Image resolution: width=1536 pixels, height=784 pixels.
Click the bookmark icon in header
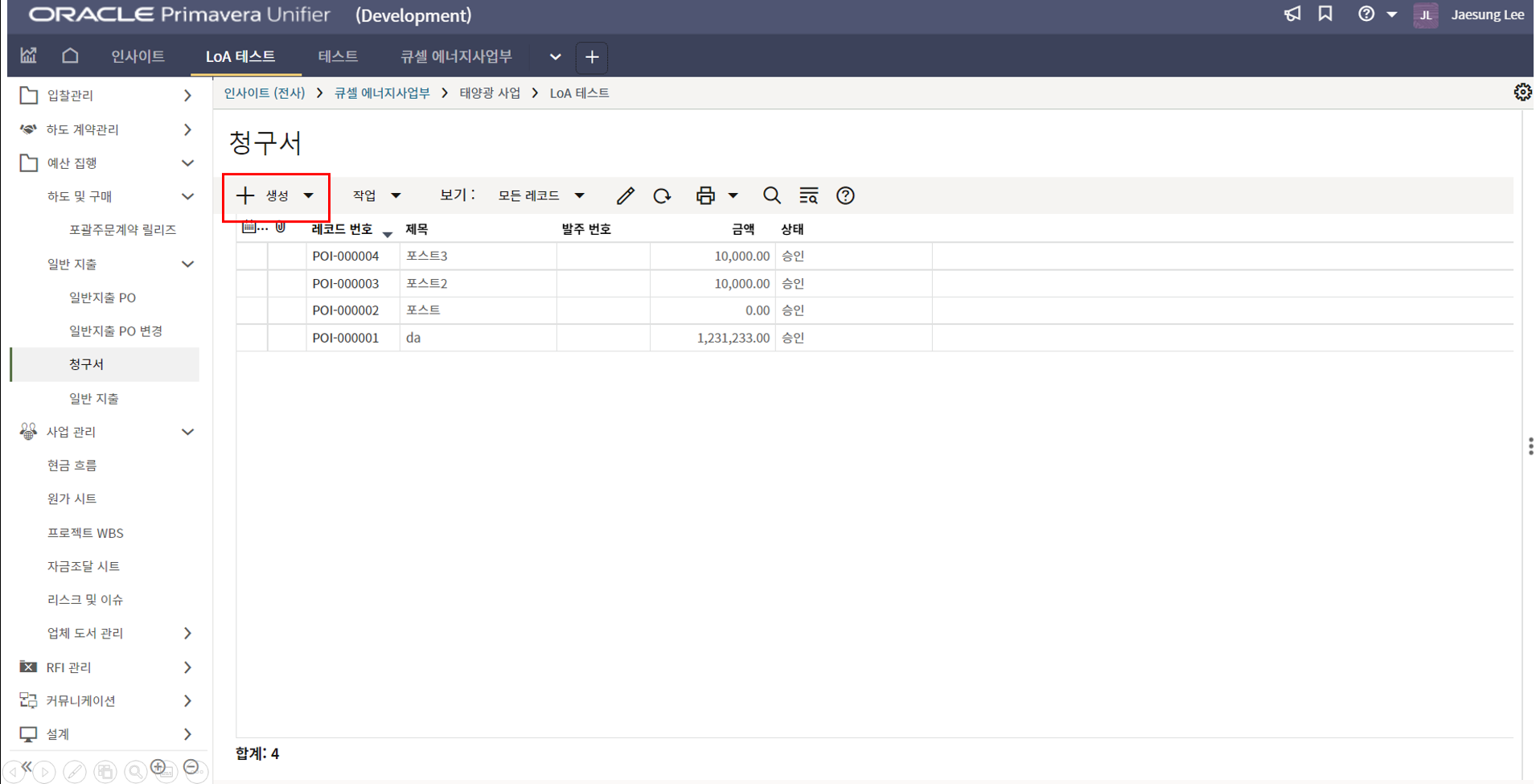tap(1325, 14)
